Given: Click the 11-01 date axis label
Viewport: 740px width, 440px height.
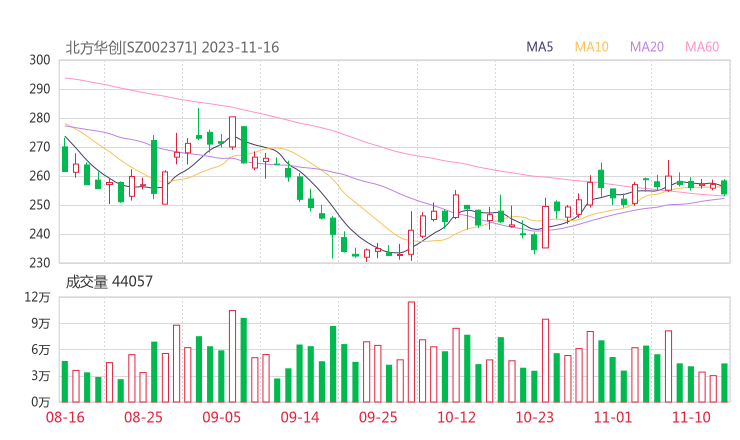Looking at the screenshot, I should click(x=613, y=417).
